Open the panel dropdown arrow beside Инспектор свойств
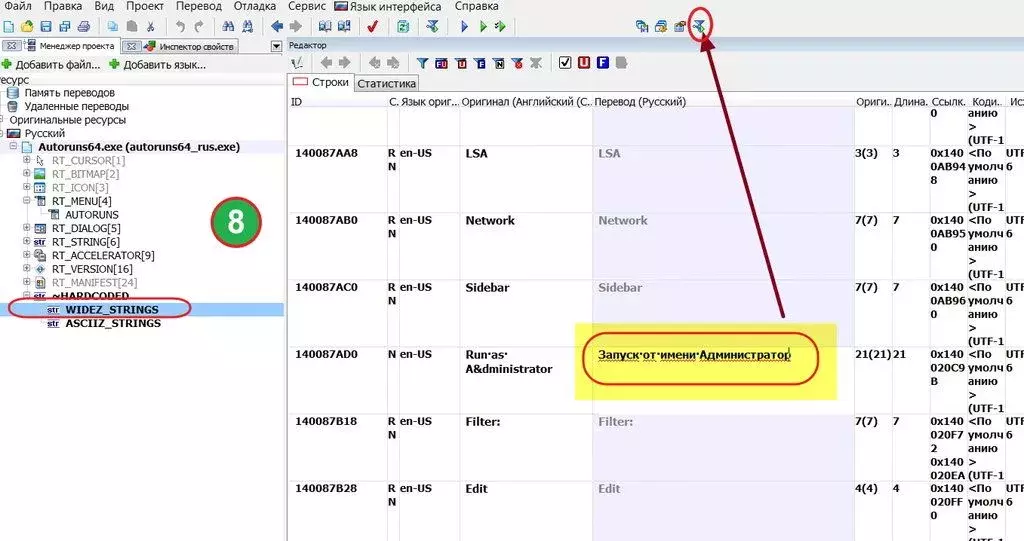Image resolution: width=1024 pixels, height=541 pixels. click(276, 46)
